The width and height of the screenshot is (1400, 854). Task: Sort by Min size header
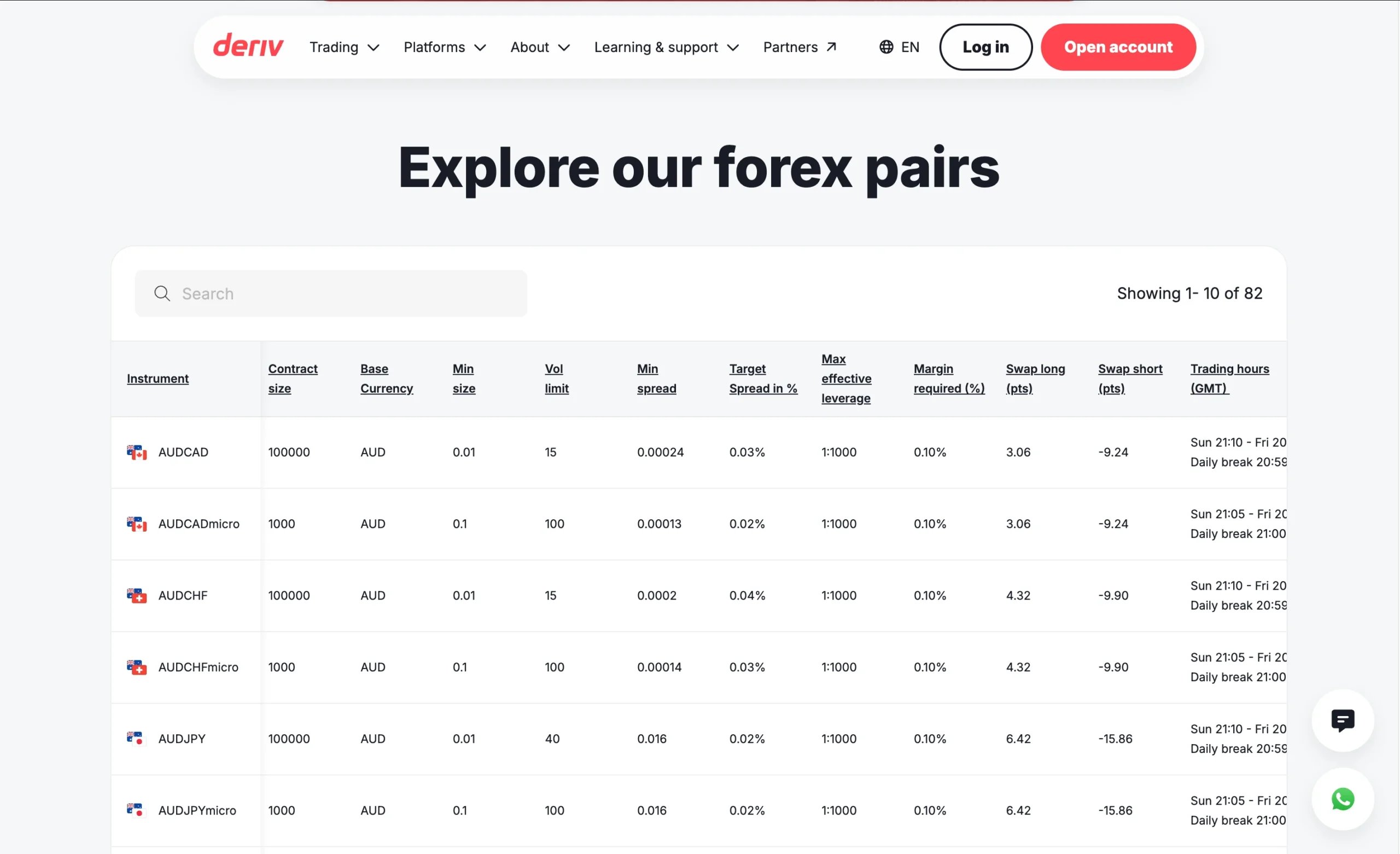click(464, 379)
